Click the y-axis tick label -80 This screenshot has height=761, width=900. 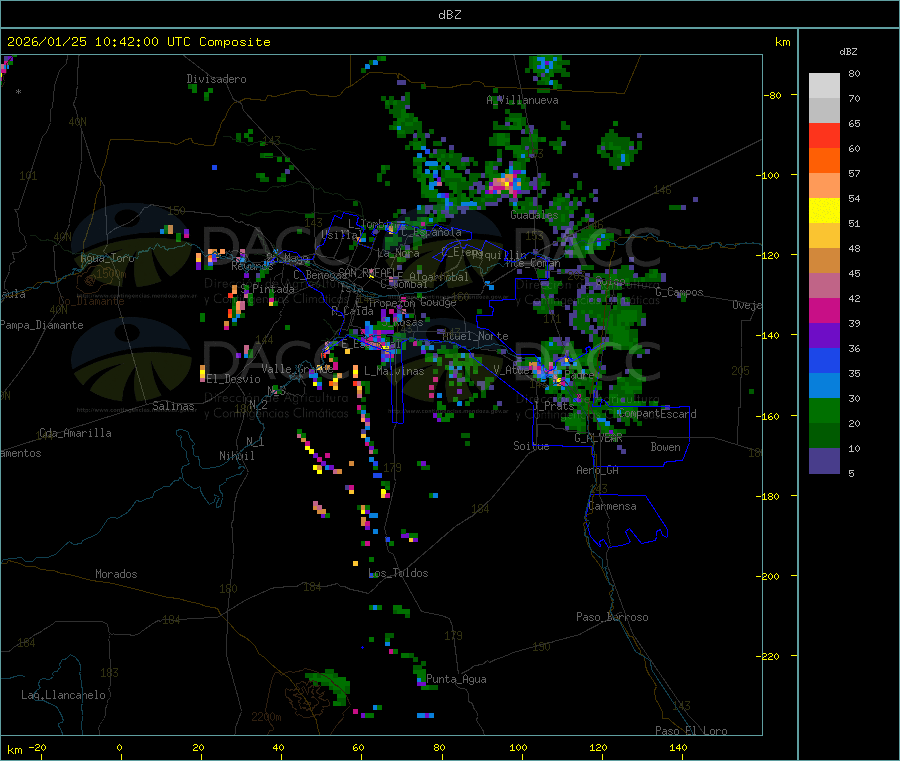tap(773, 95)
